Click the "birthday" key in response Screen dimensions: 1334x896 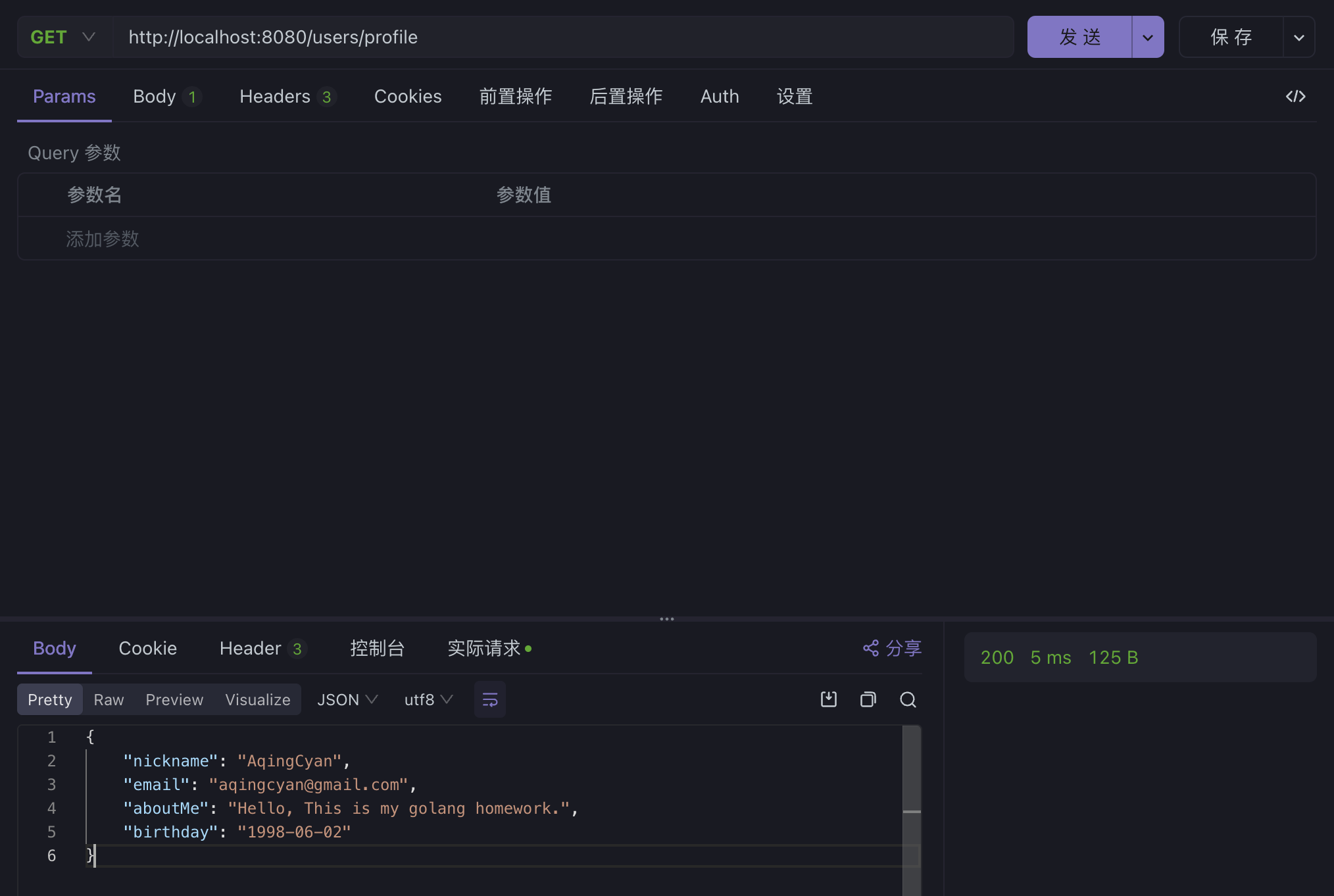coord(170,832)
